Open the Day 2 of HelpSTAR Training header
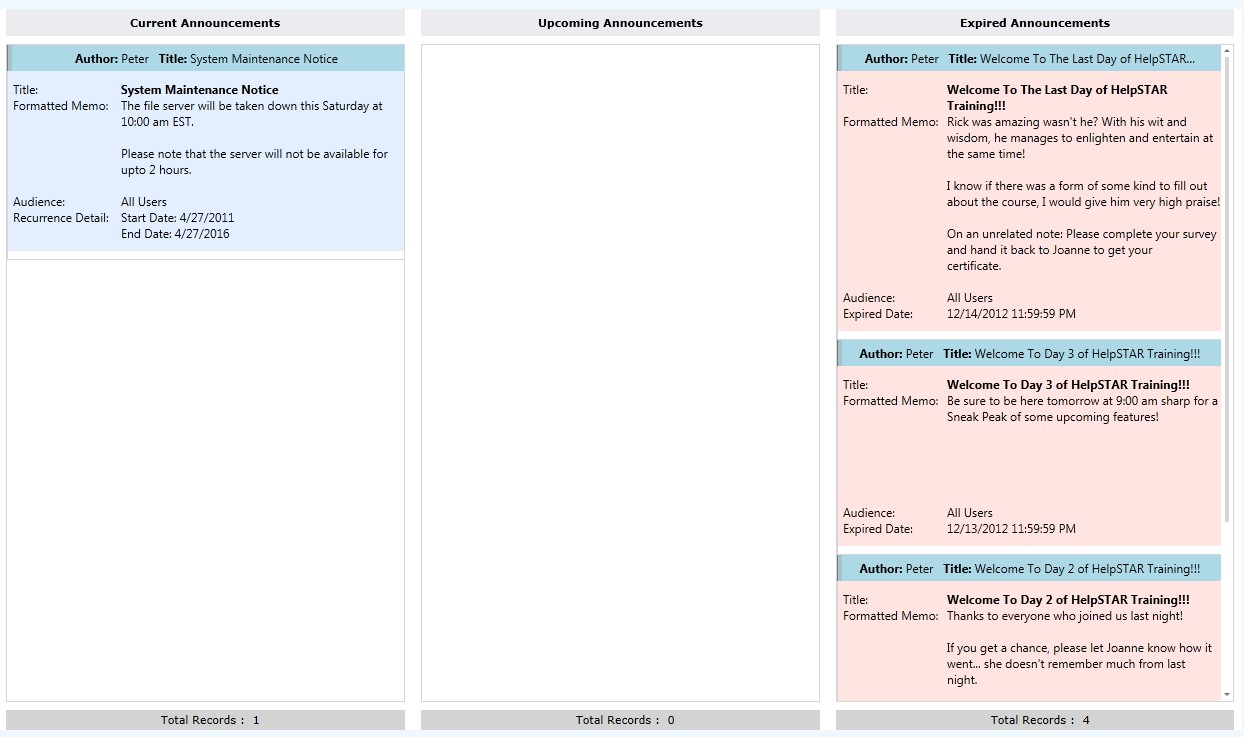The image size is (1244, 737). [x=1029, y=569]
